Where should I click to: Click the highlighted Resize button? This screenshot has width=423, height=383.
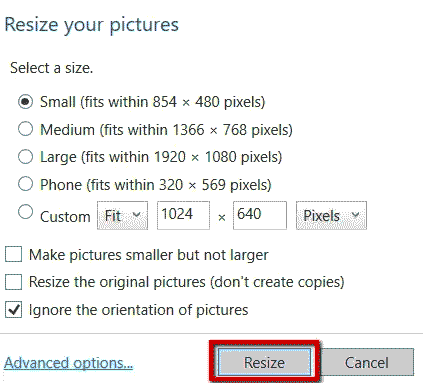tap(264, 362)
